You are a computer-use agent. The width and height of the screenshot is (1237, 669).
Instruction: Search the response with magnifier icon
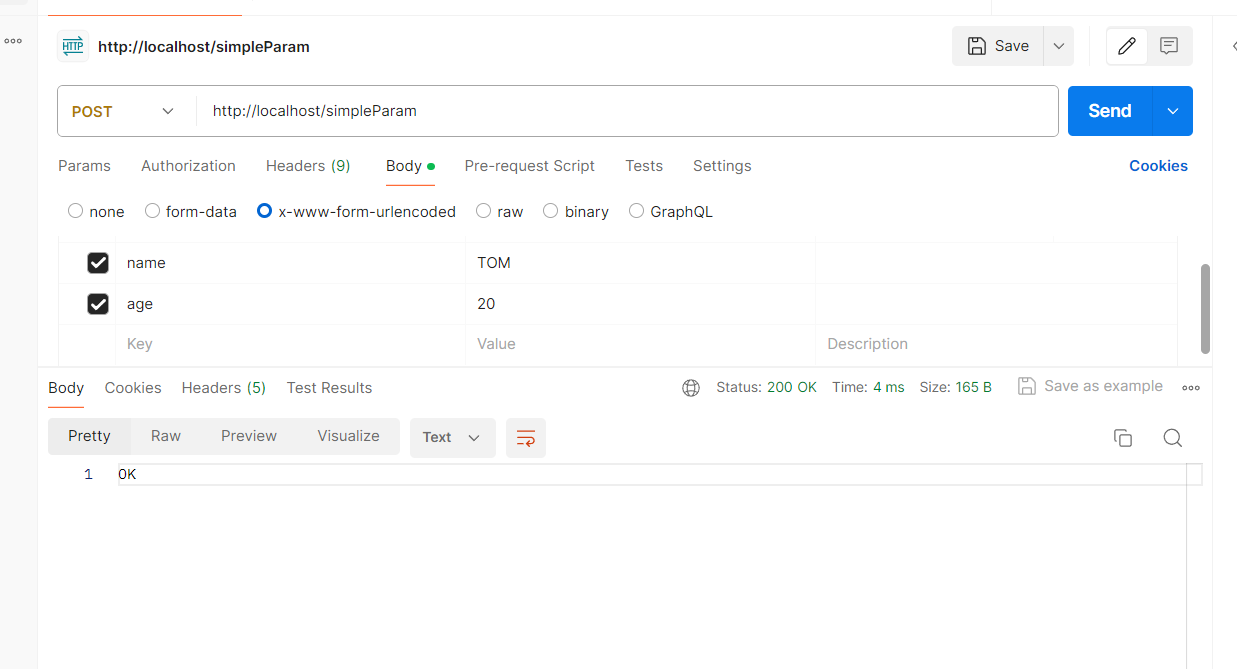pyautogui.click(x=1173, y=438)
